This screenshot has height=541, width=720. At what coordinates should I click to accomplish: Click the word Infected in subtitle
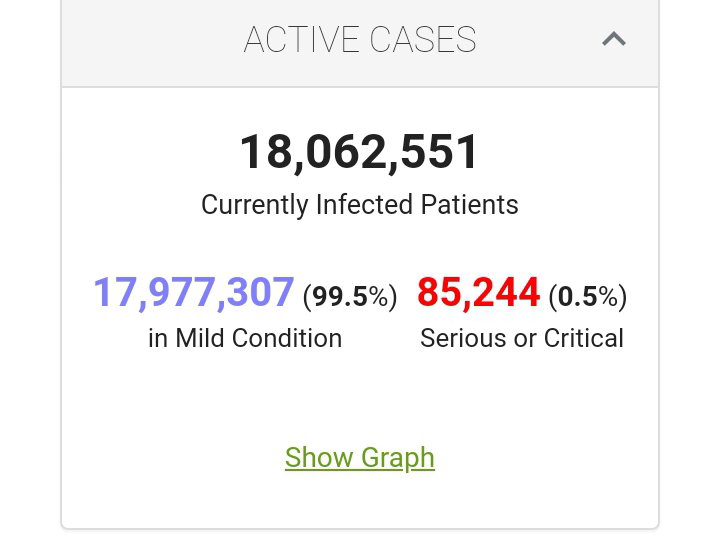pyautogui.click(x=364, y=204)
